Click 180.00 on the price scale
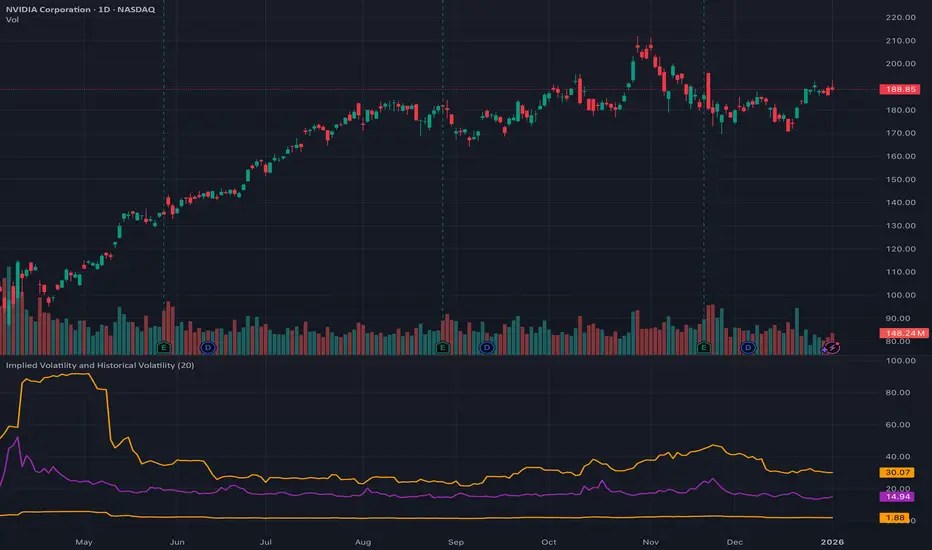Viewport: 932px width, 550px height. tap(900, 110)
